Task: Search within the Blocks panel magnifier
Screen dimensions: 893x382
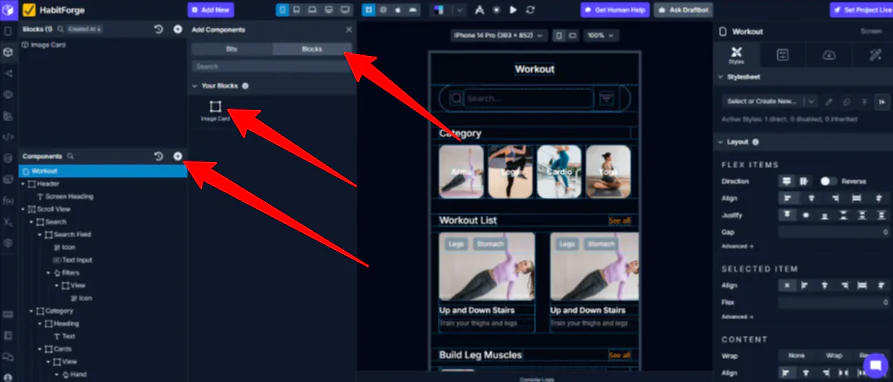Action: coord(60,29)
